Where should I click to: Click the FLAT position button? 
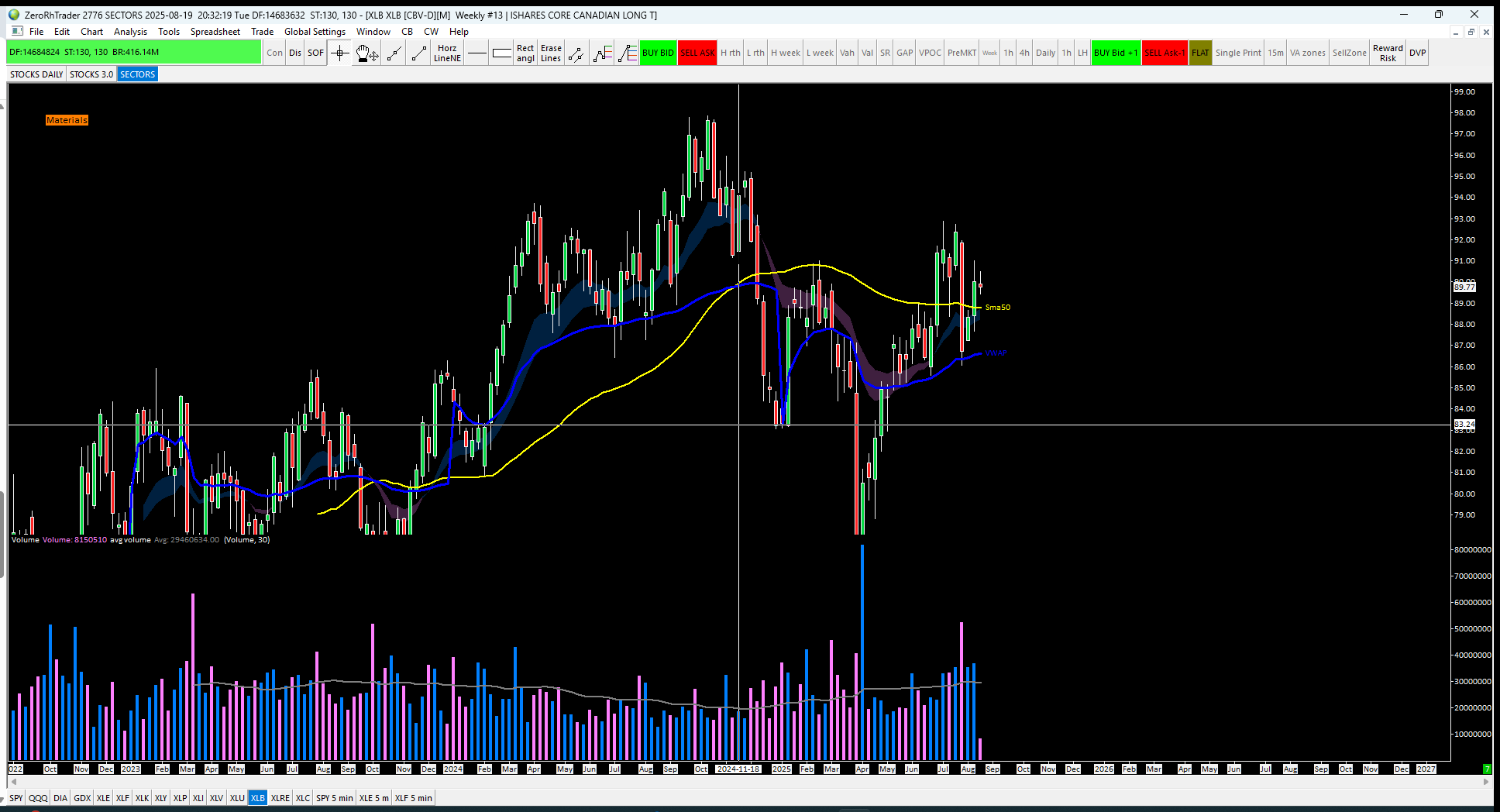pyautogui.click(x=1200, y=53)
